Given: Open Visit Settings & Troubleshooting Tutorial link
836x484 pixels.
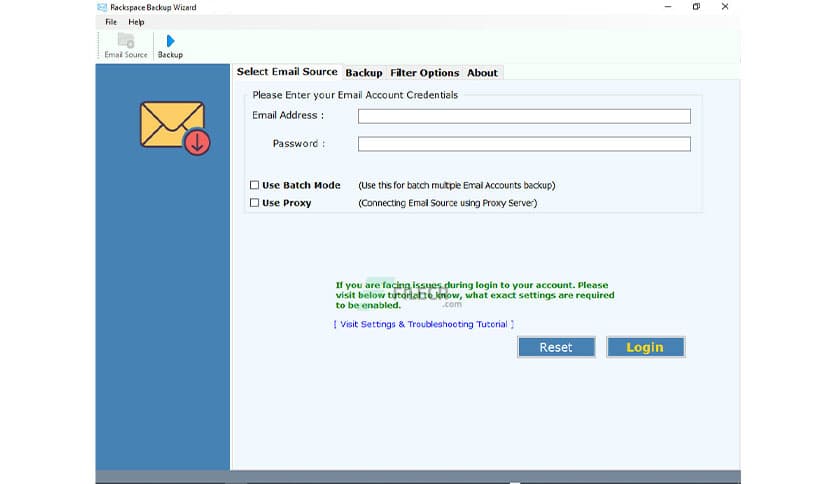Looking at the screenshot, I should [x=424, y=324].
